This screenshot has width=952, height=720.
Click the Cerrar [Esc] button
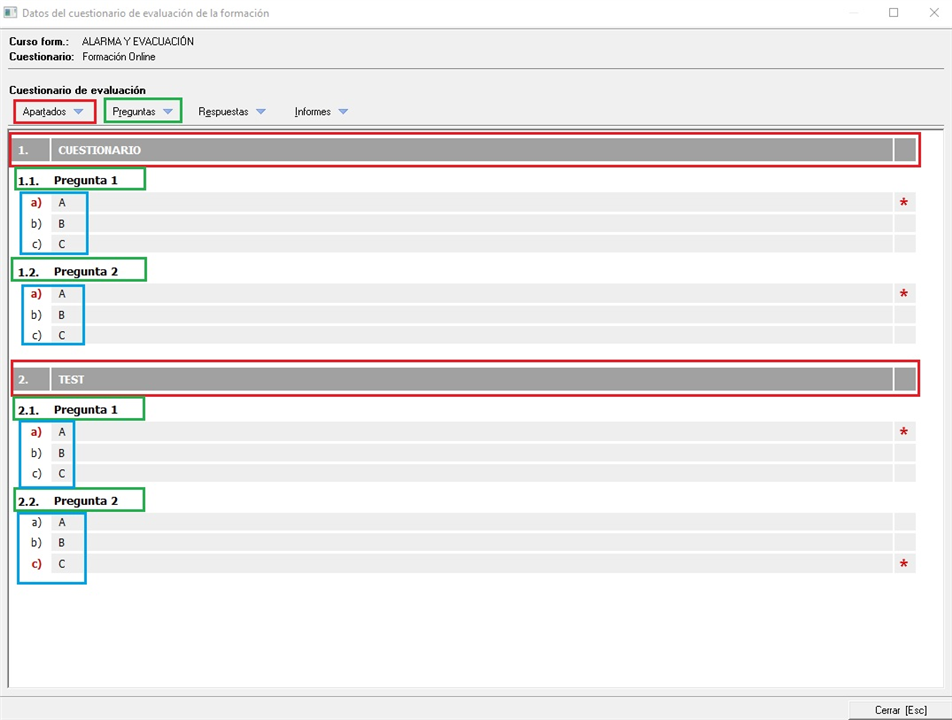click(899, 710)
